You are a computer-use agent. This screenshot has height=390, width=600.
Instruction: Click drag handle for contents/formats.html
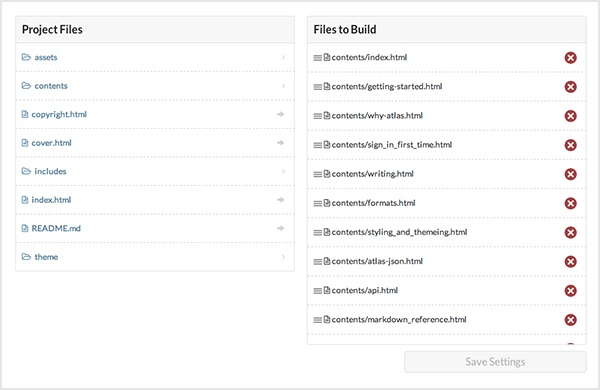coord(318,204)
